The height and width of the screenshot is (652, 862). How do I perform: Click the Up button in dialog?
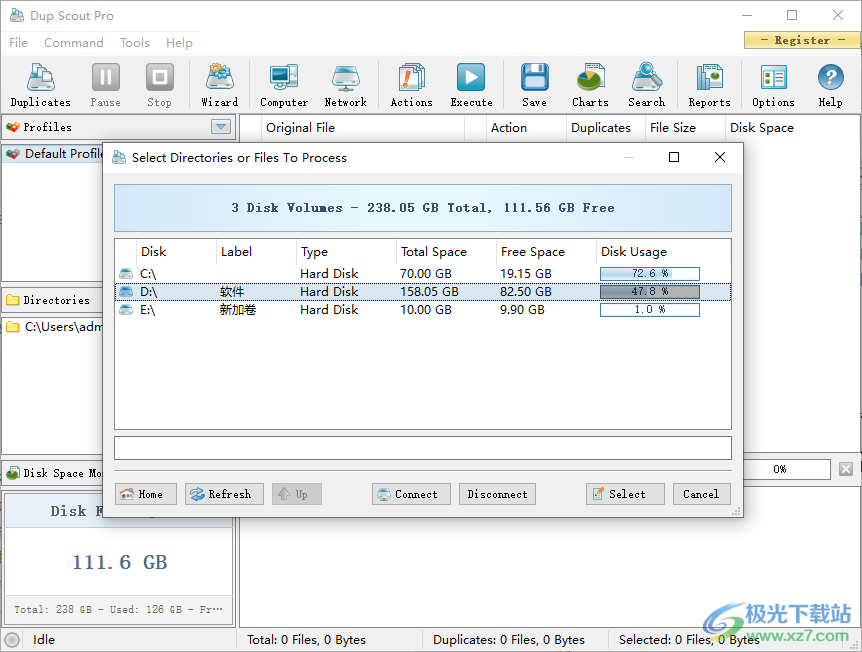(297, 494)
